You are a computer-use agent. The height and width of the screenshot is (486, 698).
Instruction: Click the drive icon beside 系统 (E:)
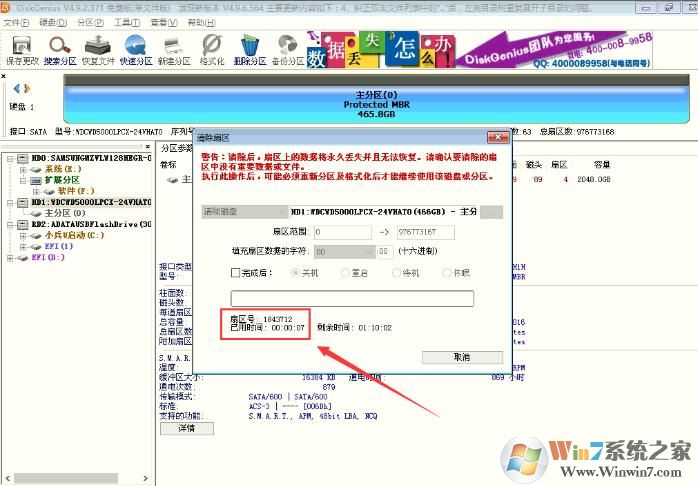pos(36,169)
